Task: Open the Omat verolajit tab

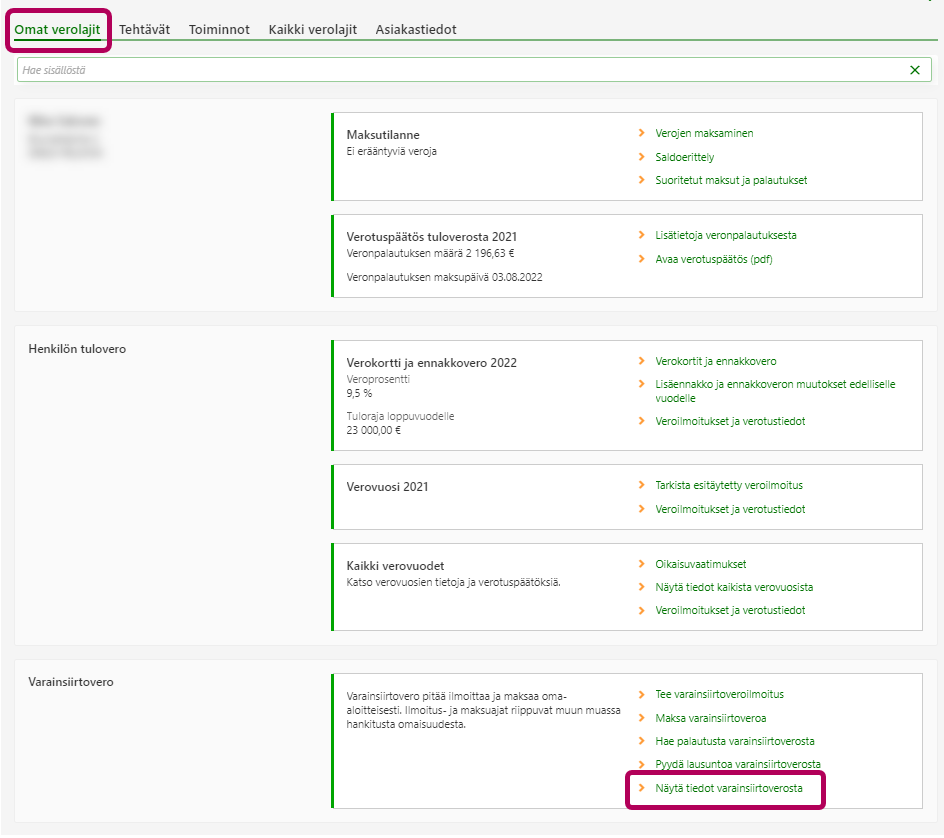Action: 57,30
